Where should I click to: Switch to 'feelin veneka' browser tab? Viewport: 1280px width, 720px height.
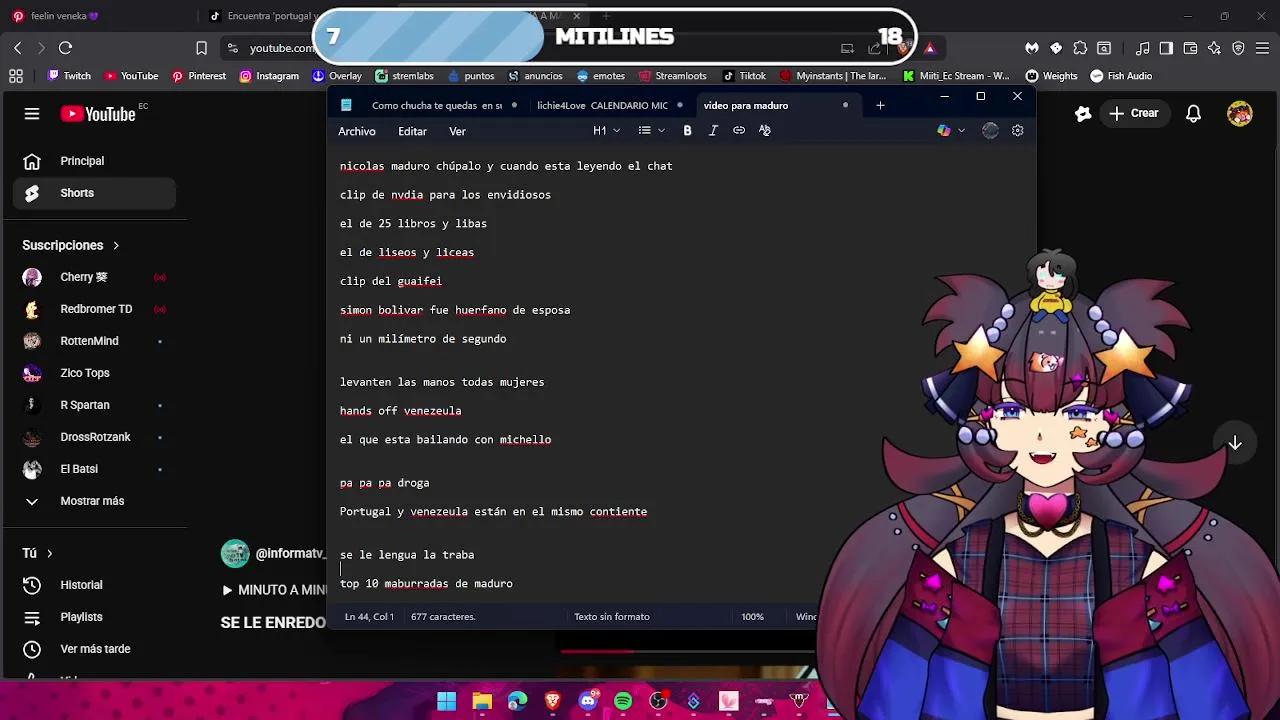point(100,16)
